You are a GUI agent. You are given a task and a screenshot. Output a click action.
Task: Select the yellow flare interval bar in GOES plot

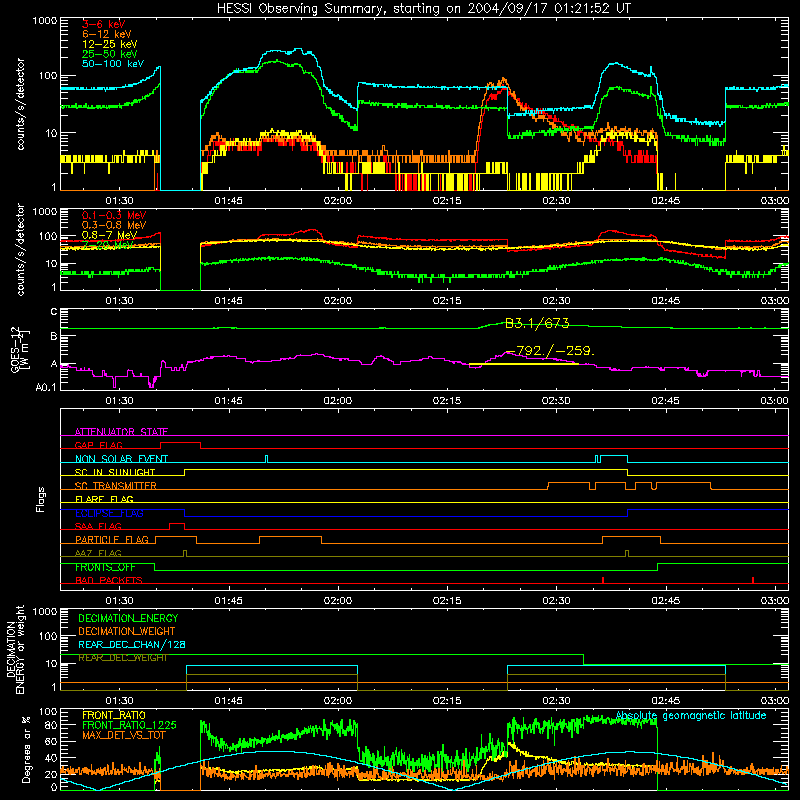[x=523, y=364]
